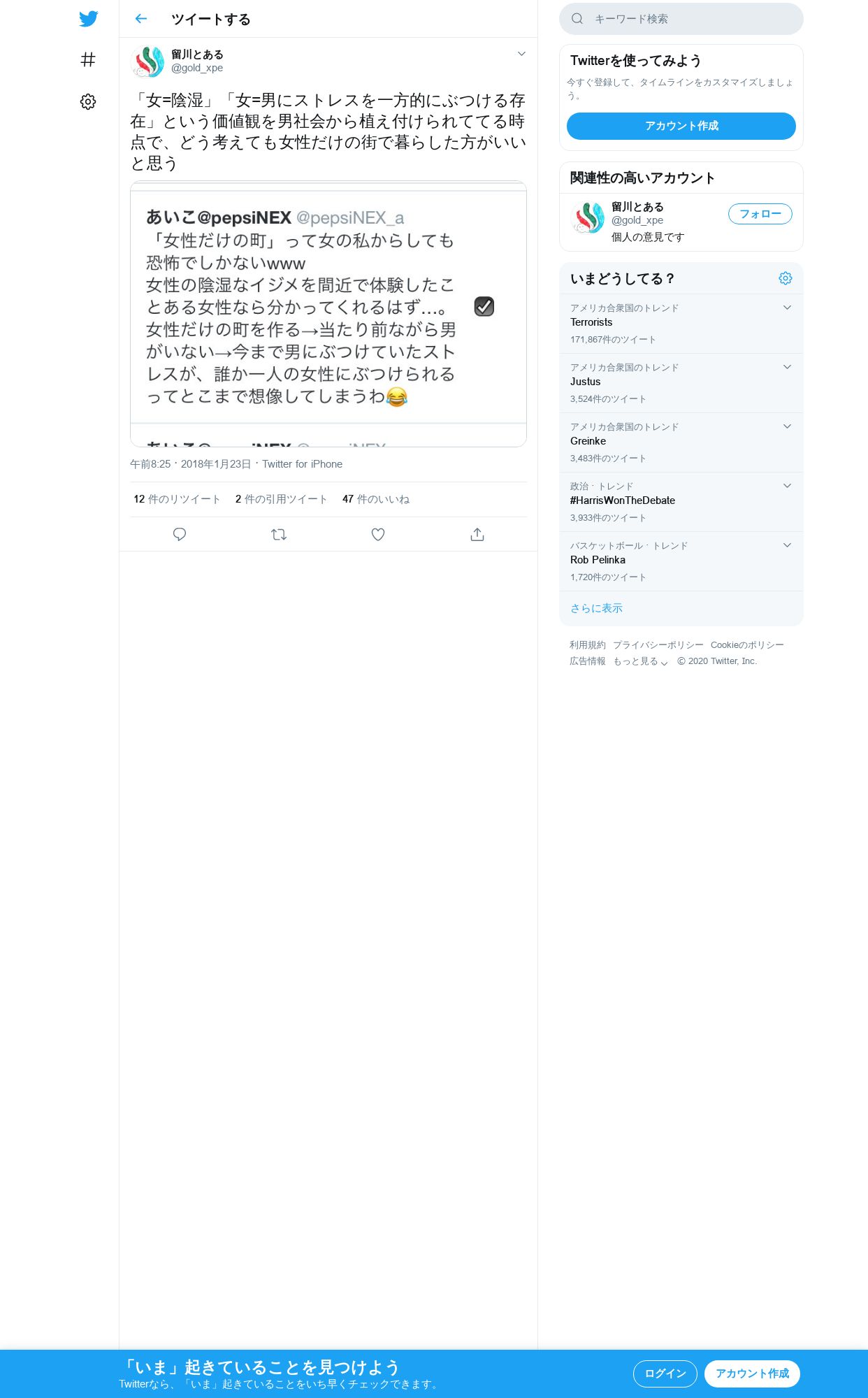This screenshot has width=868, height=1398.
Task: Click the キーワード検索 search field
Action: pyautogui.click(x=681, y=19)
